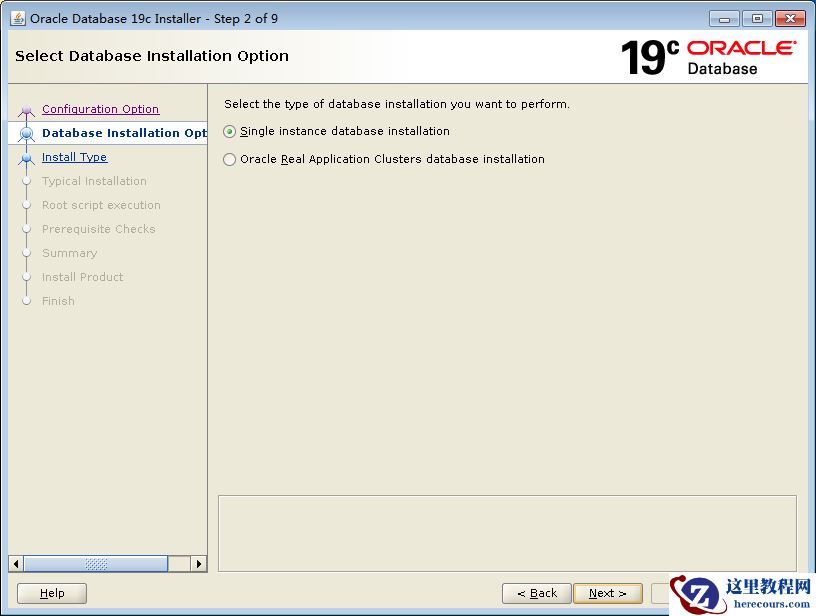Open the Help button
The width and height of the screenshot is (816, 616).
coord(52,593)
